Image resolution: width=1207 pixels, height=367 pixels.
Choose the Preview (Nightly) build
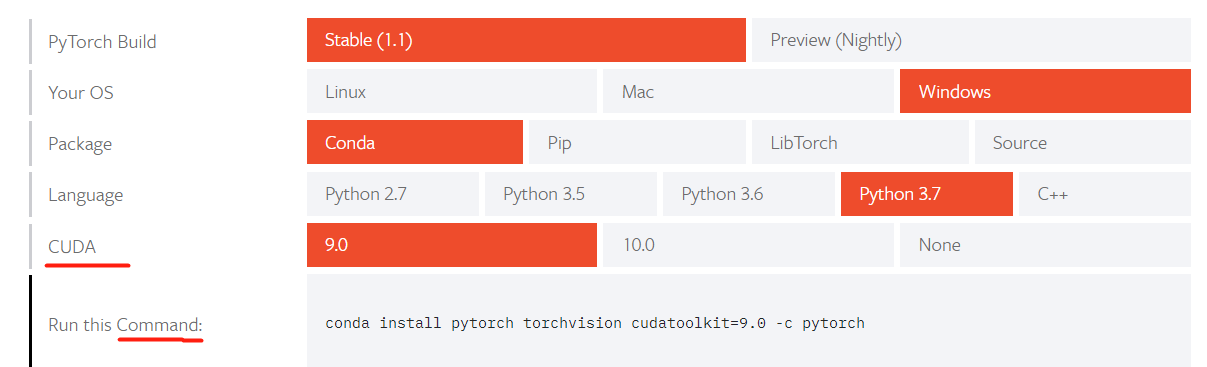tap(971, 40)
